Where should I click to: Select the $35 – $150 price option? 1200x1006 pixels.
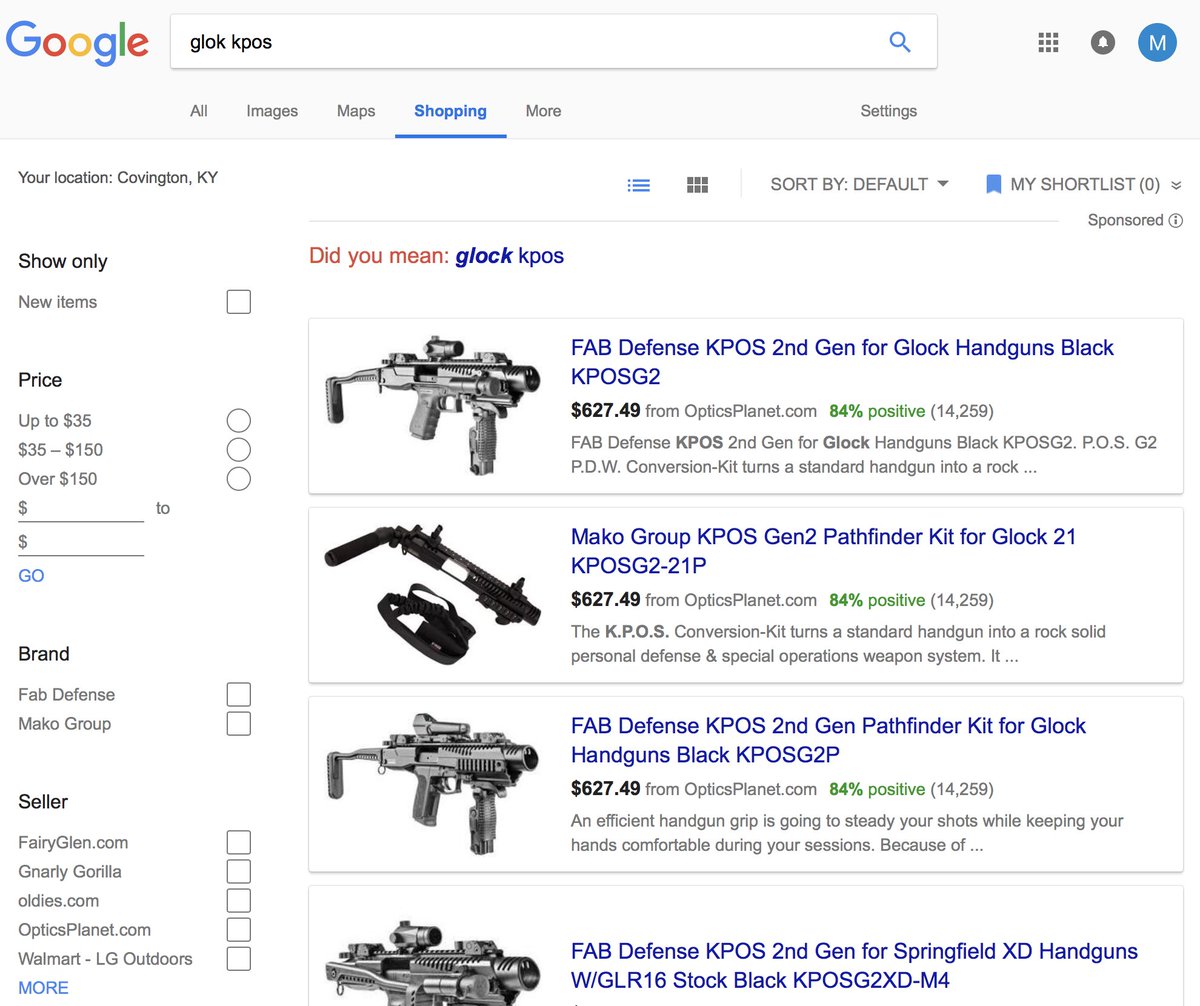(238, 449)
